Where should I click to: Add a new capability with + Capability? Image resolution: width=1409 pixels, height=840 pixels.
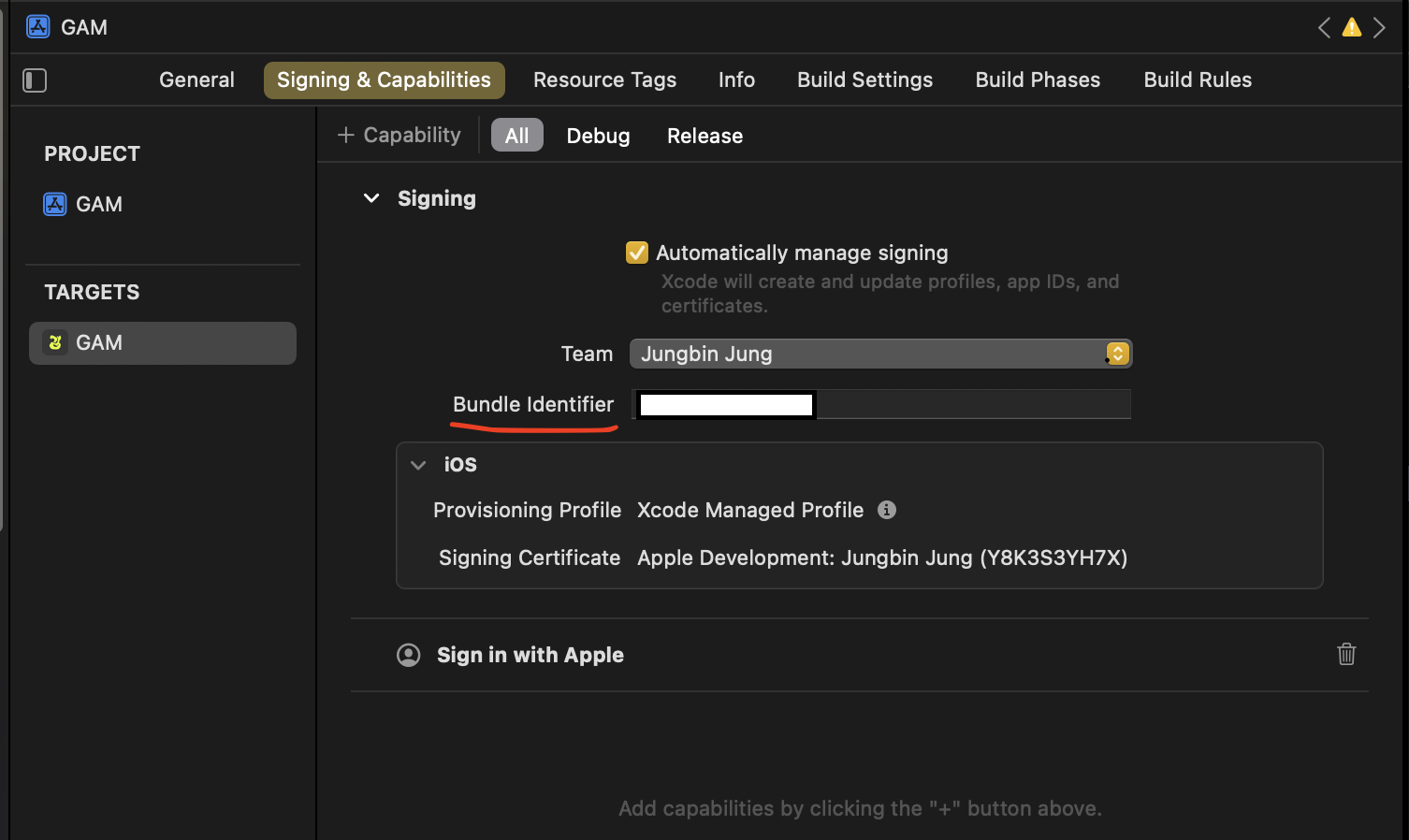pyautogui.click(x=399, y=136)
